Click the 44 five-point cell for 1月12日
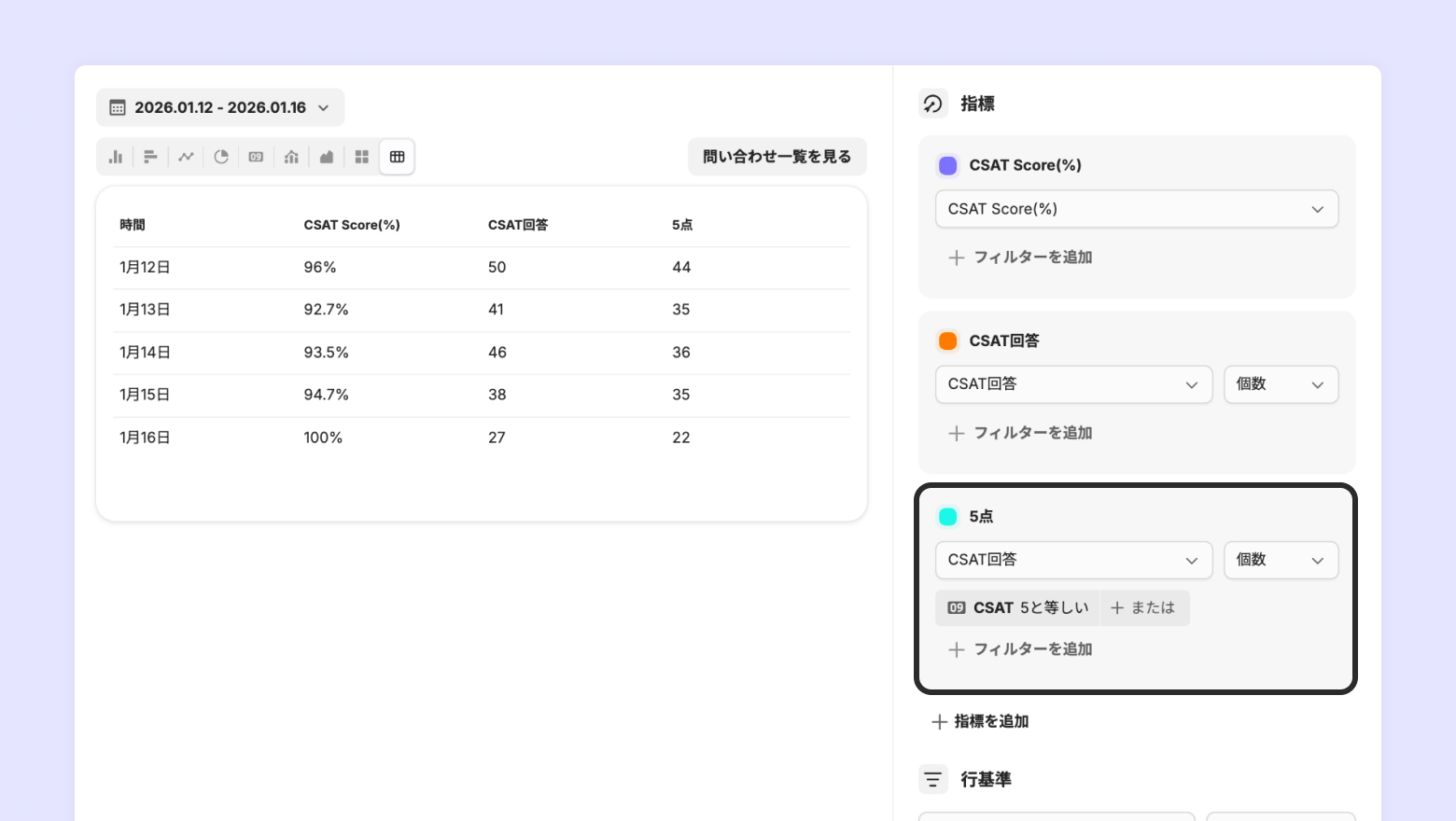 click(681, 267)
